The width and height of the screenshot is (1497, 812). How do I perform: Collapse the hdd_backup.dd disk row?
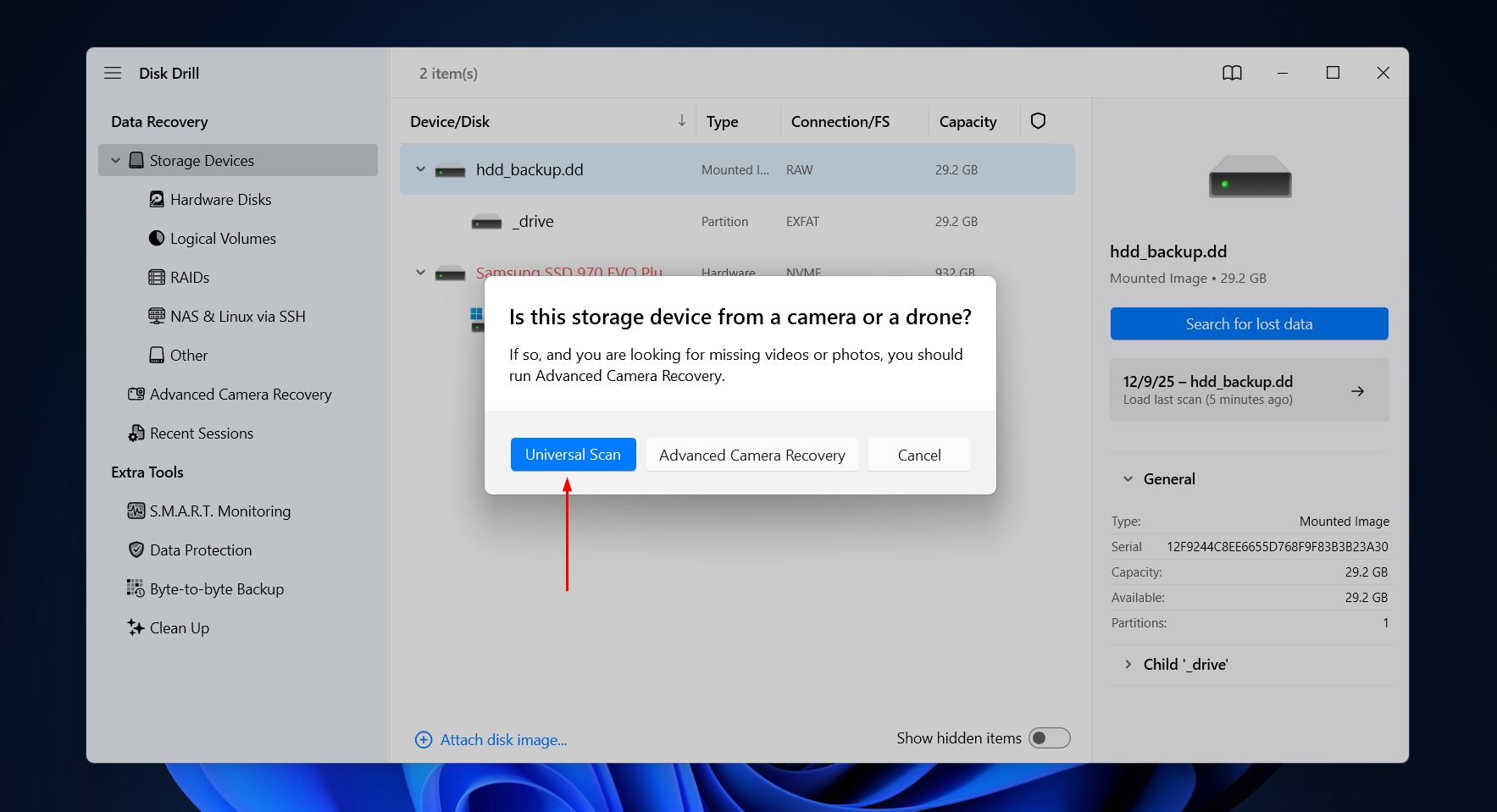[420, 169]
